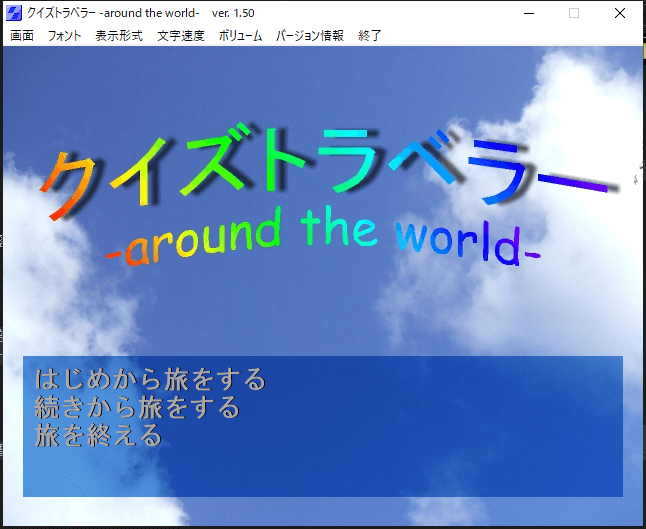Click 終了 in the menu bar
646x529 pixels.
[x=370, y=35]
